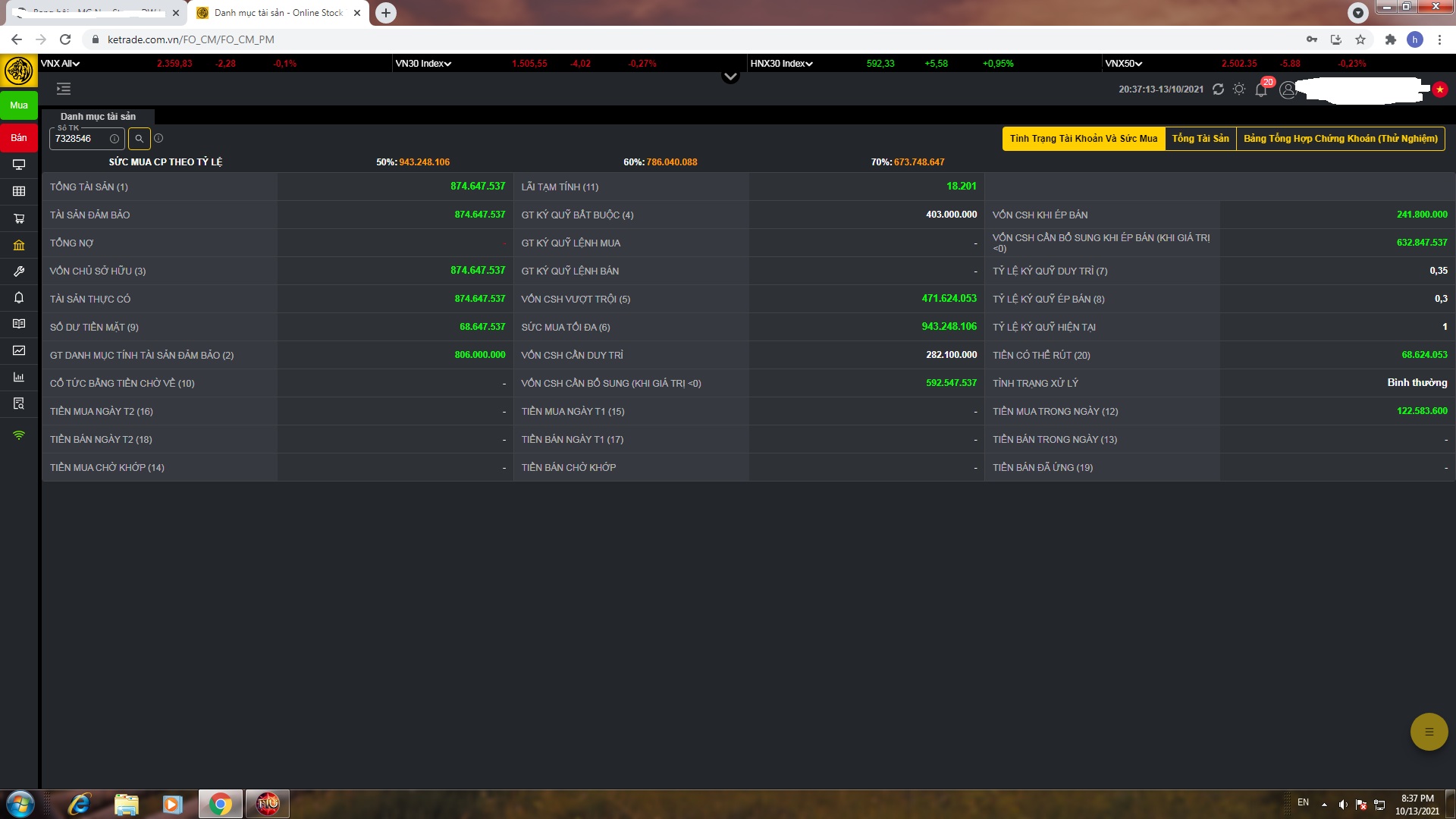1456x819 pixels.
Task: Click the shopping cart sidebar icon
Action: click(x=19, y=218)
